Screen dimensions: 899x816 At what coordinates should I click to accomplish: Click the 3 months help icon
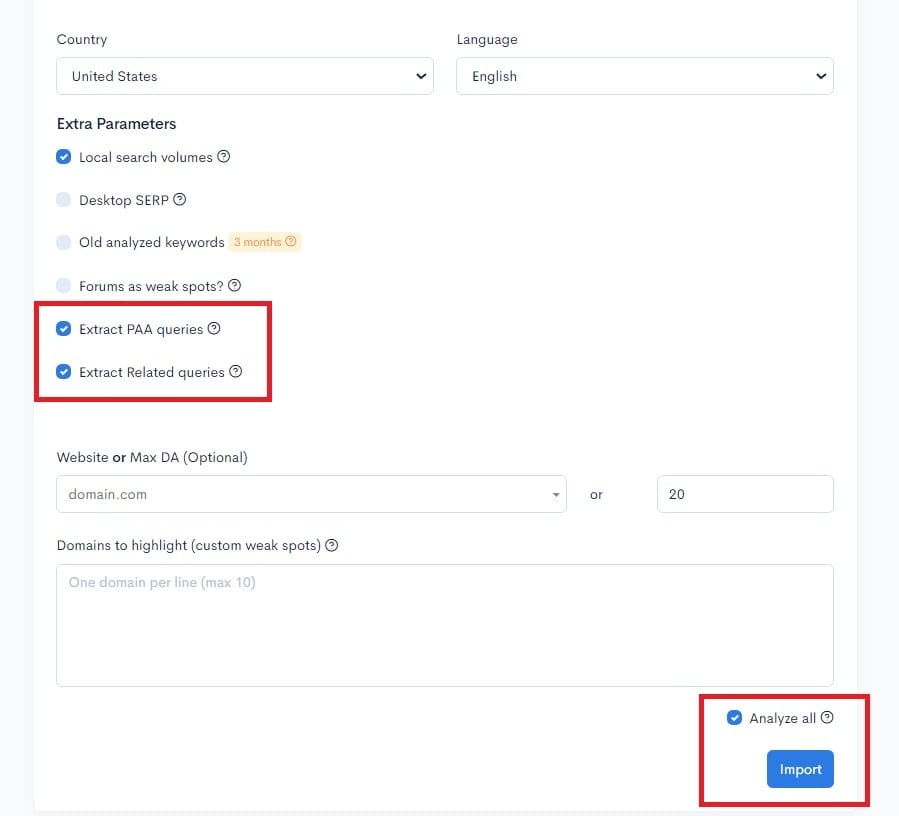[x=291, y=241]
